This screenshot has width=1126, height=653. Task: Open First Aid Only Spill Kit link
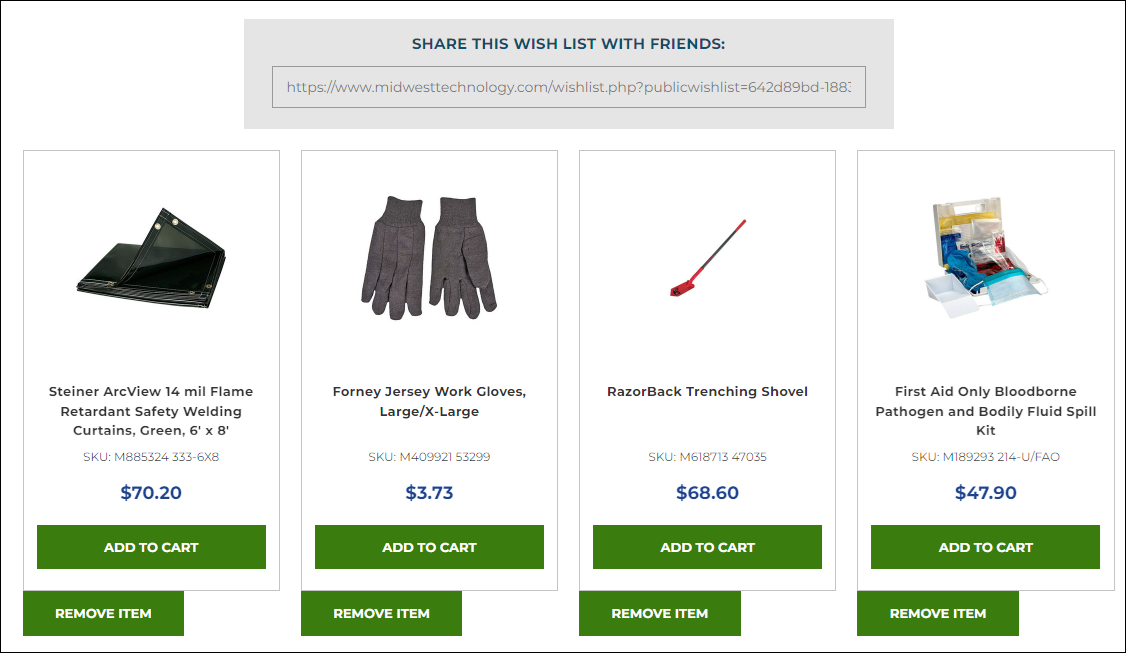click(x=985, y=411)
